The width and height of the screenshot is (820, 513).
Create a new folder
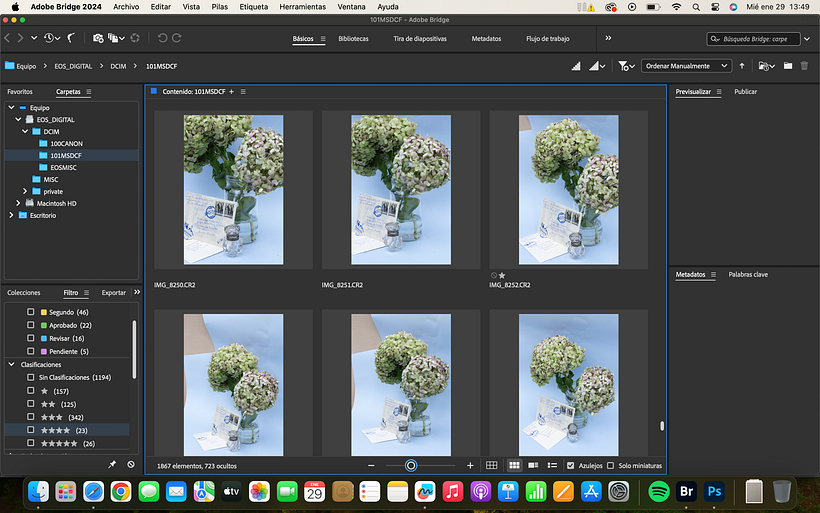pos(788,66)
